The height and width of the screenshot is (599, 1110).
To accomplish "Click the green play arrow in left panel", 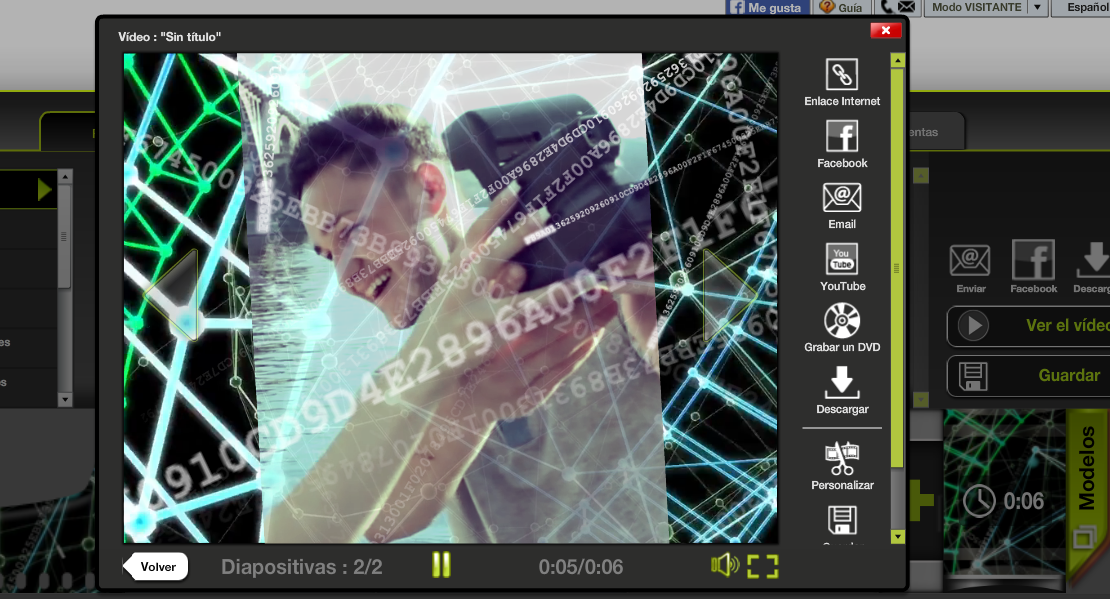I will [x=44, y=190].
